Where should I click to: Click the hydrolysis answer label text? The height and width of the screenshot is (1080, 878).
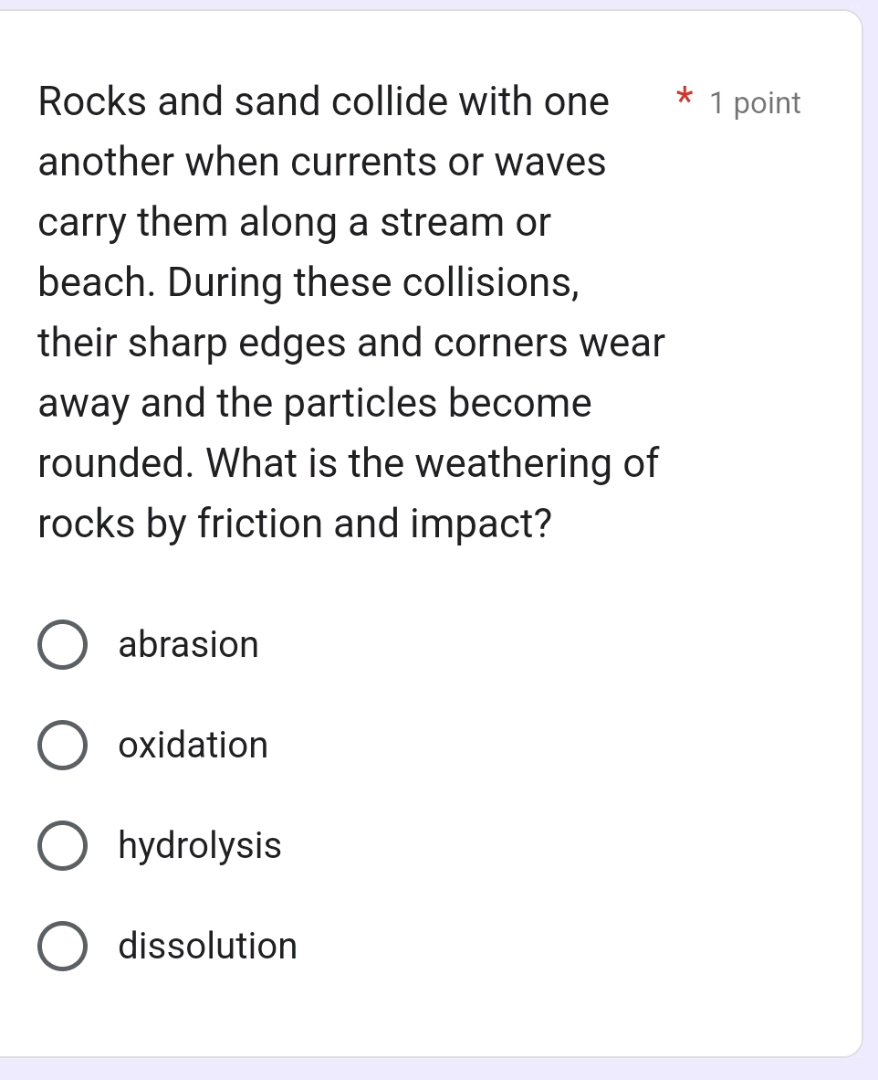[199, 846]
